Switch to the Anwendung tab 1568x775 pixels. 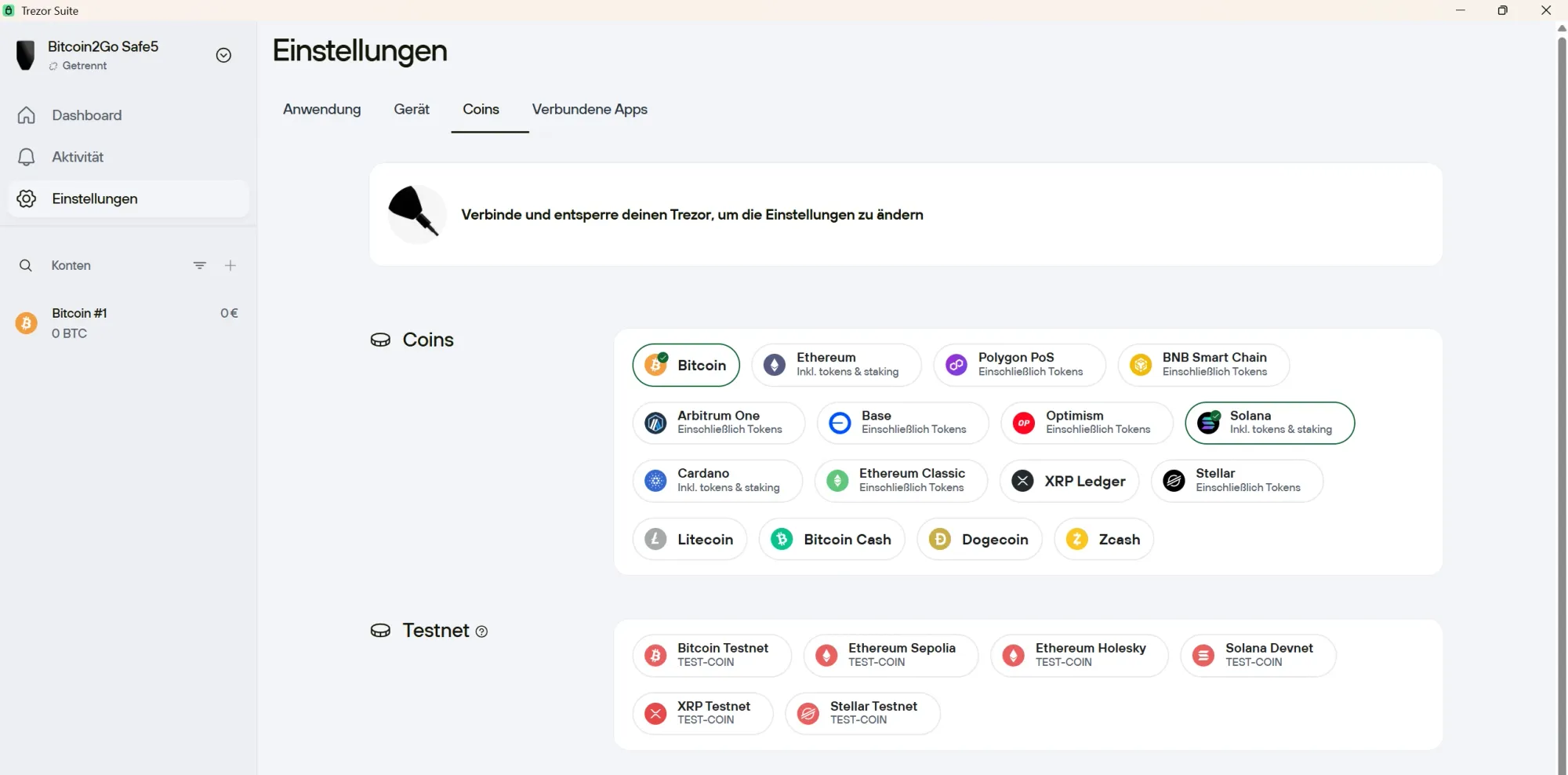tap(321, 110)
